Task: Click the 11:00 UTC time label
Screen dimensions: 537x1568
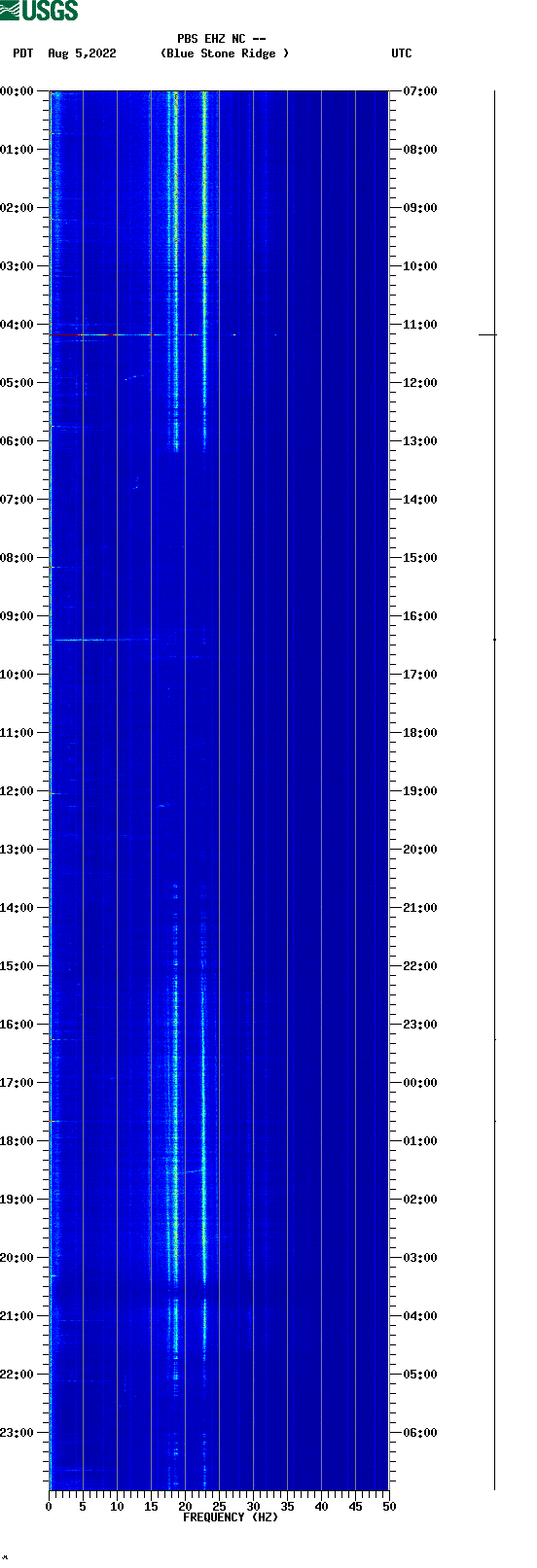Action: pos(420,325)
